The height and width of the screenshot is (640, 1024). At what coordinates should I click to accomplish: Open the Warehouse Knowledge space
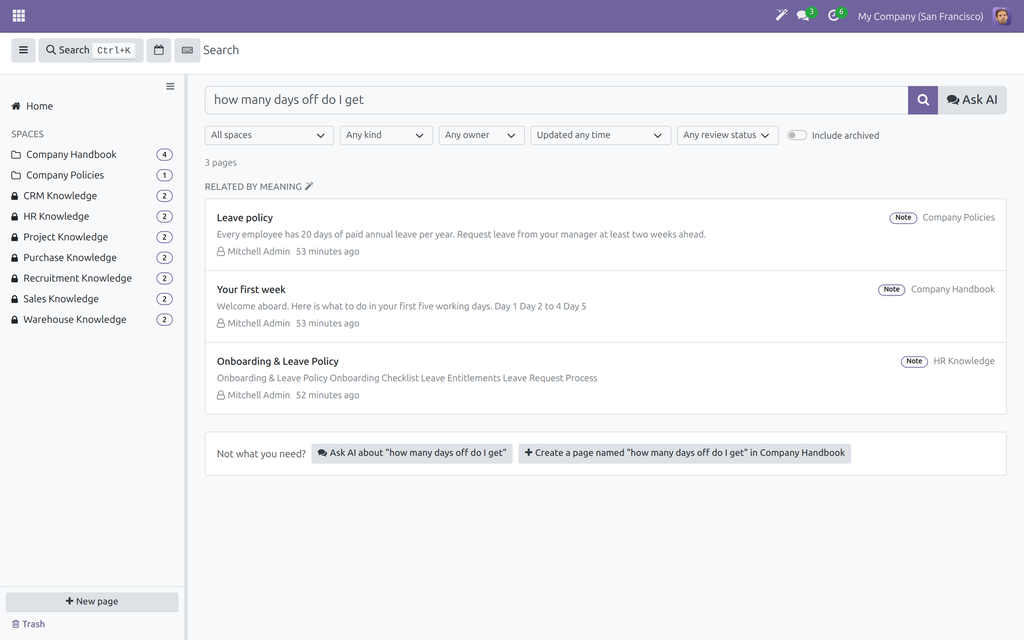click(x=91, y=319)
